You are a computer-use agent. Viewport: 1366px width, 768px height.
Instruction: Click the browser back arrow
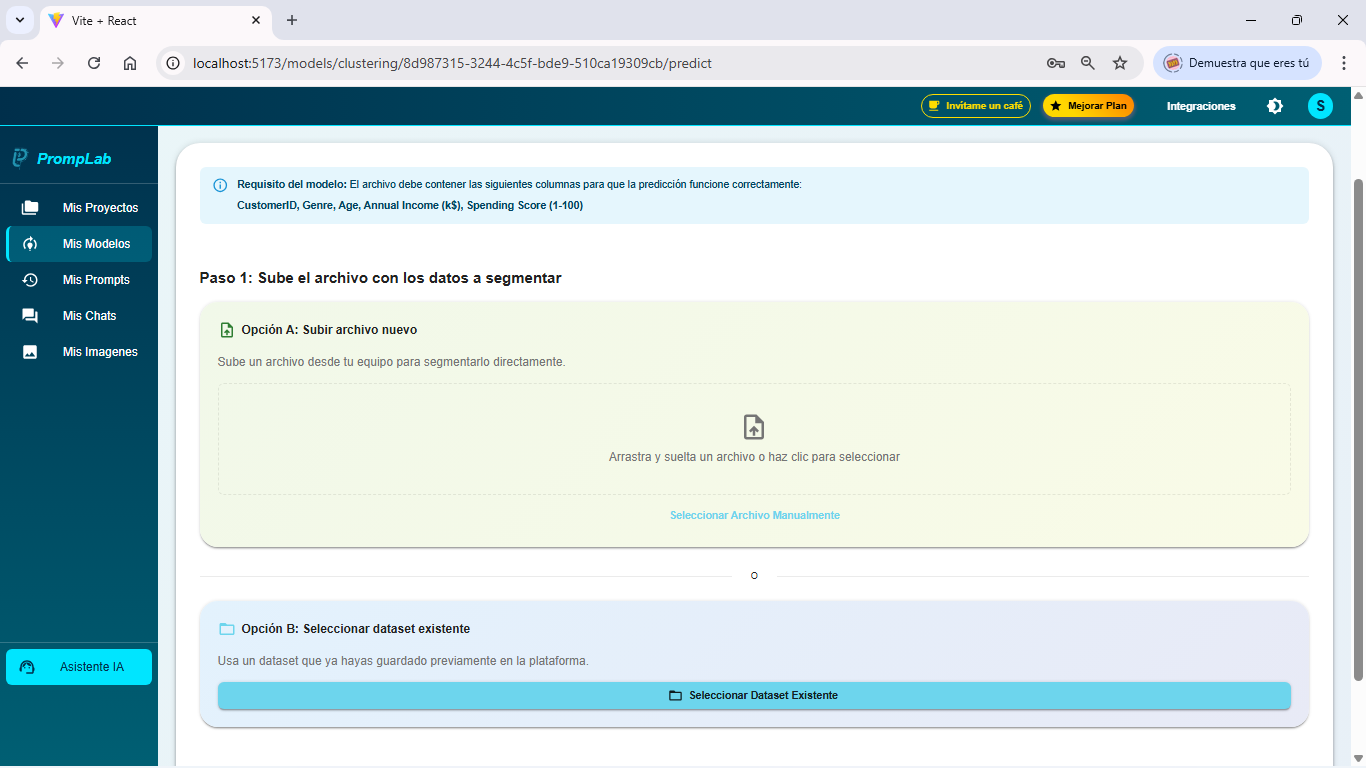click(x=22, y=63)
